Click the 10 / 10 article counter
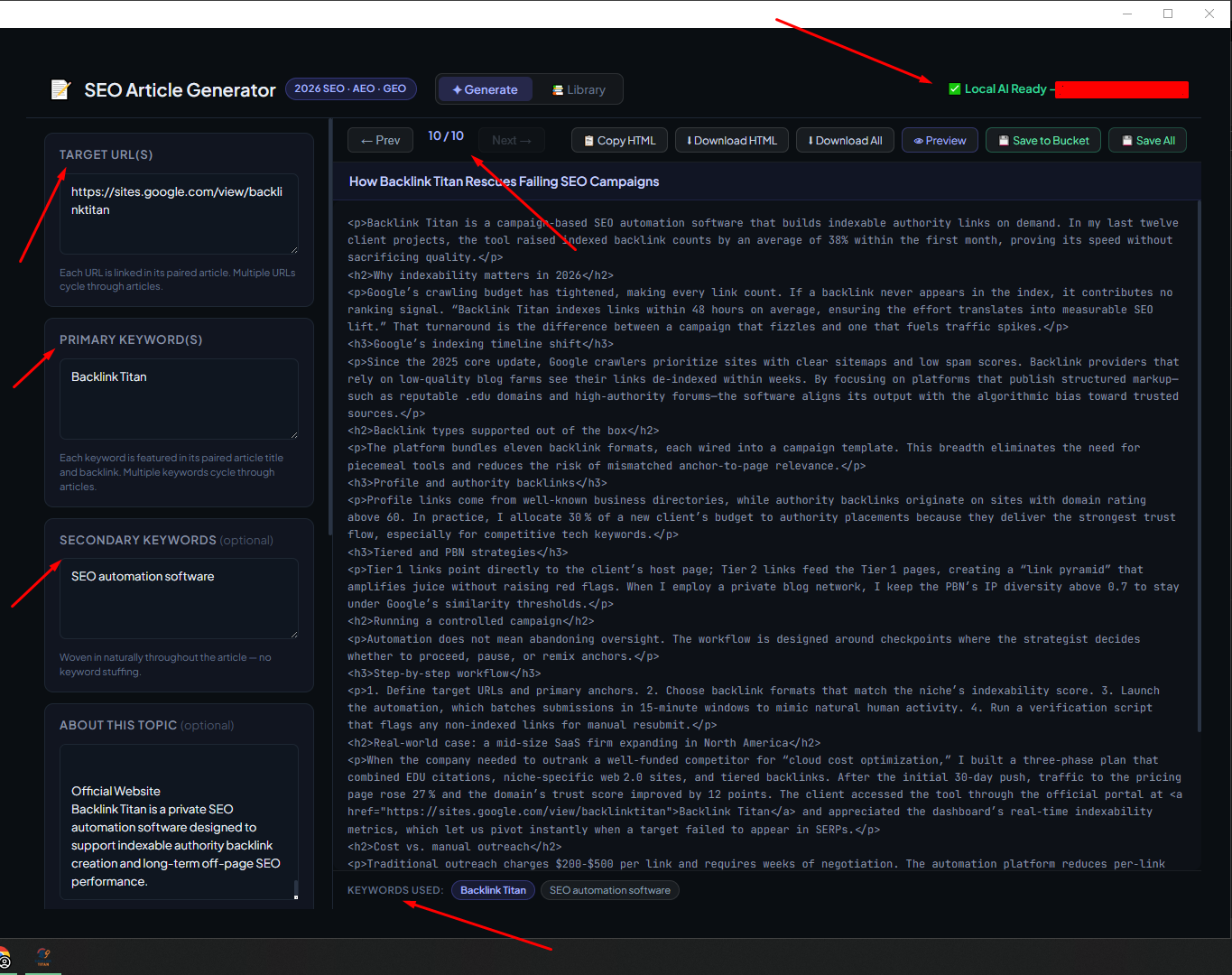This screenshot has height=975, width=1232. click(x=446, y=135)
